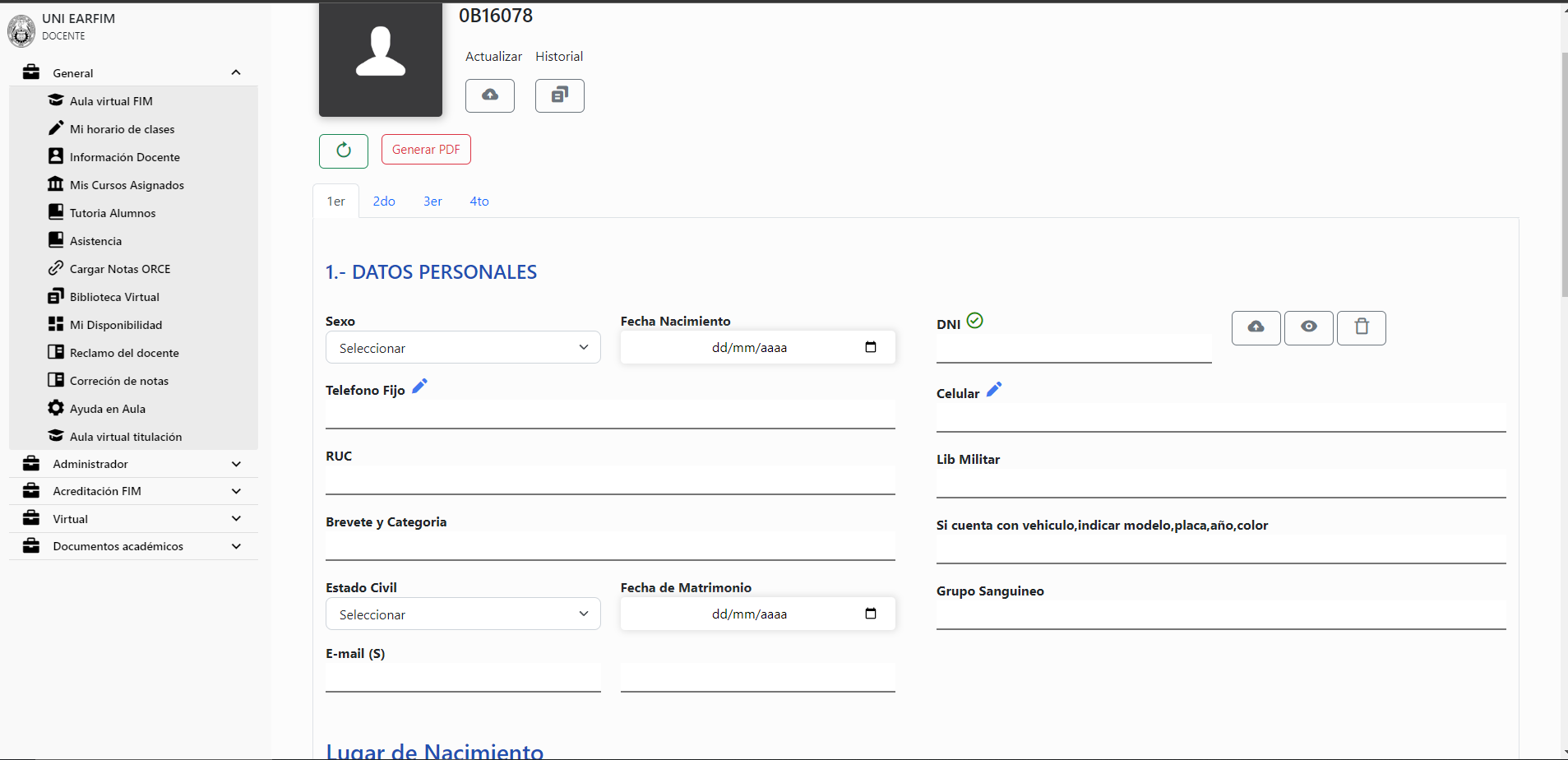Upload a DNI file via the cloud icon

click(x=1255, y=327)
